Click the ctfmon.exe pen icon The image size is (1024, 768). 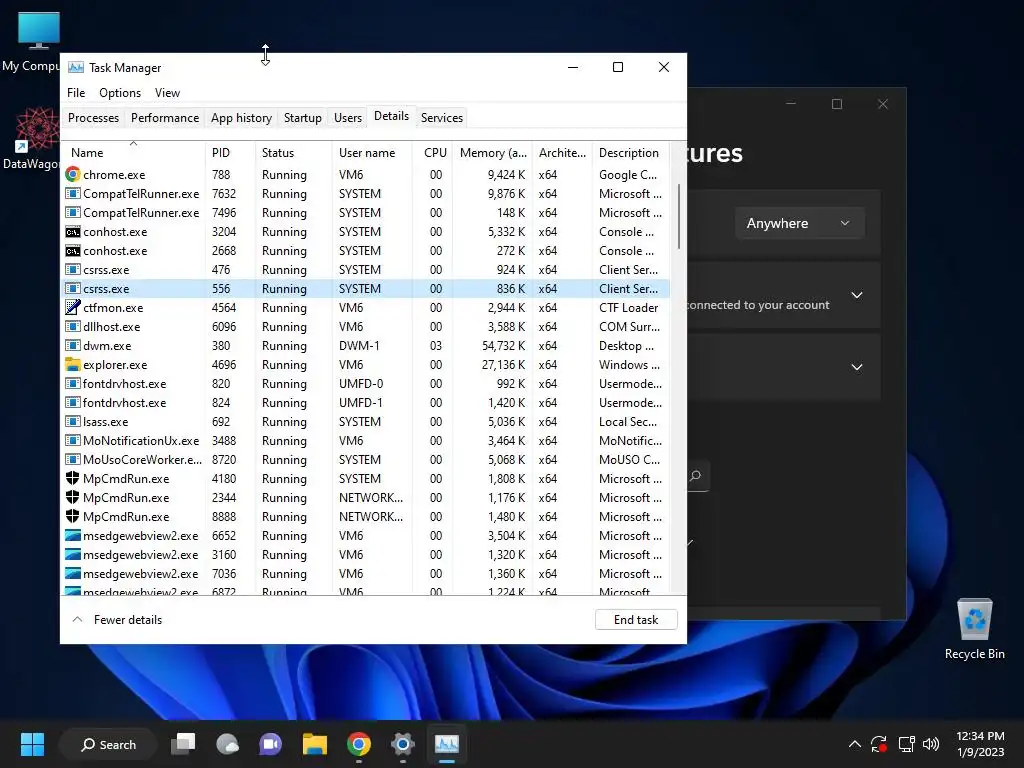pos(72,308)
